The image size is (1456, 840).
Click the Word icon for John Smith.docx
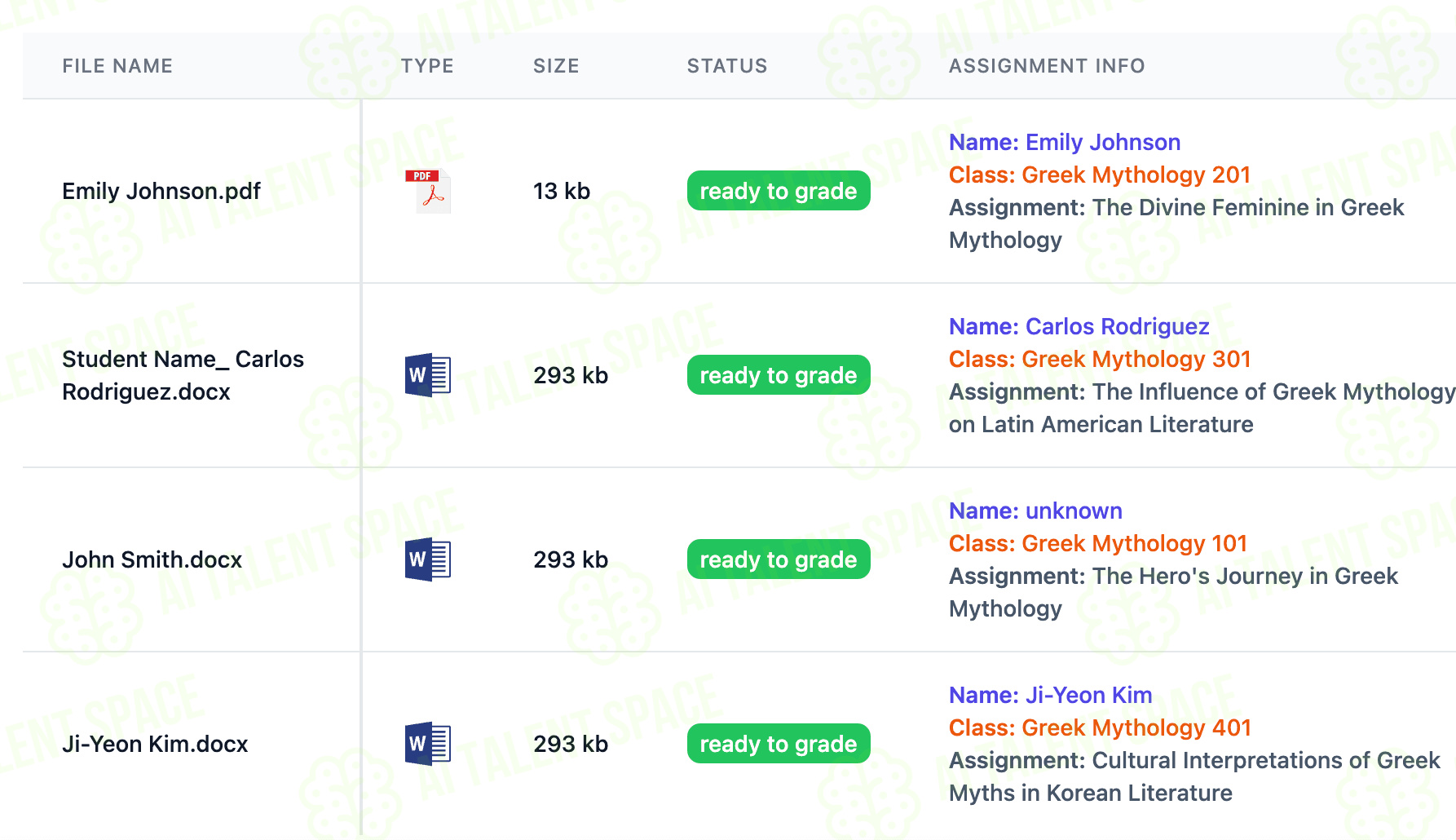428,559
